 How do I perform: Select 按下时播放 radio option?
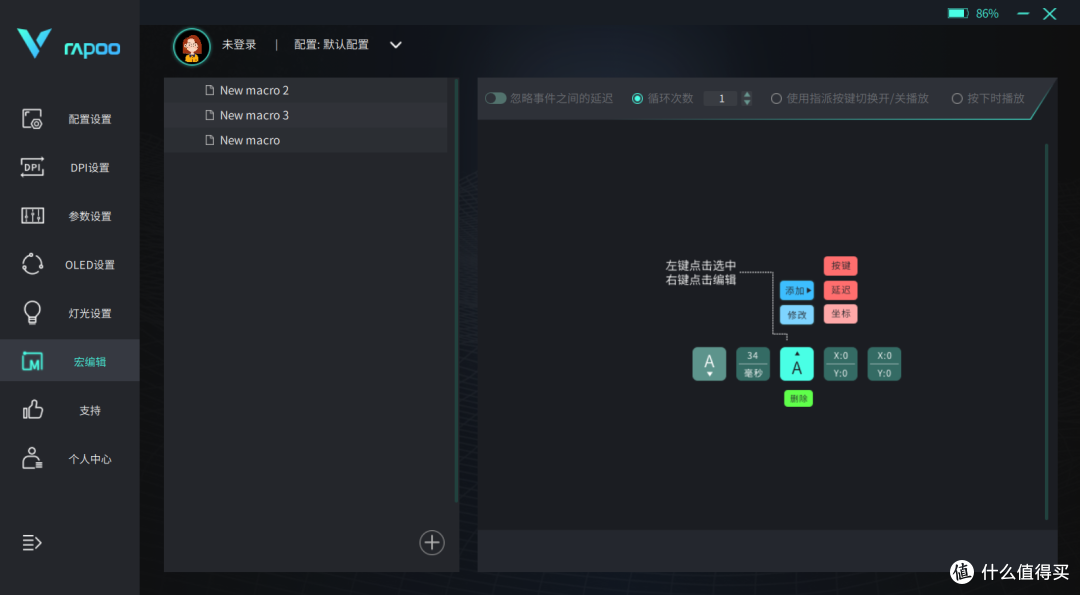pos(957,98)
